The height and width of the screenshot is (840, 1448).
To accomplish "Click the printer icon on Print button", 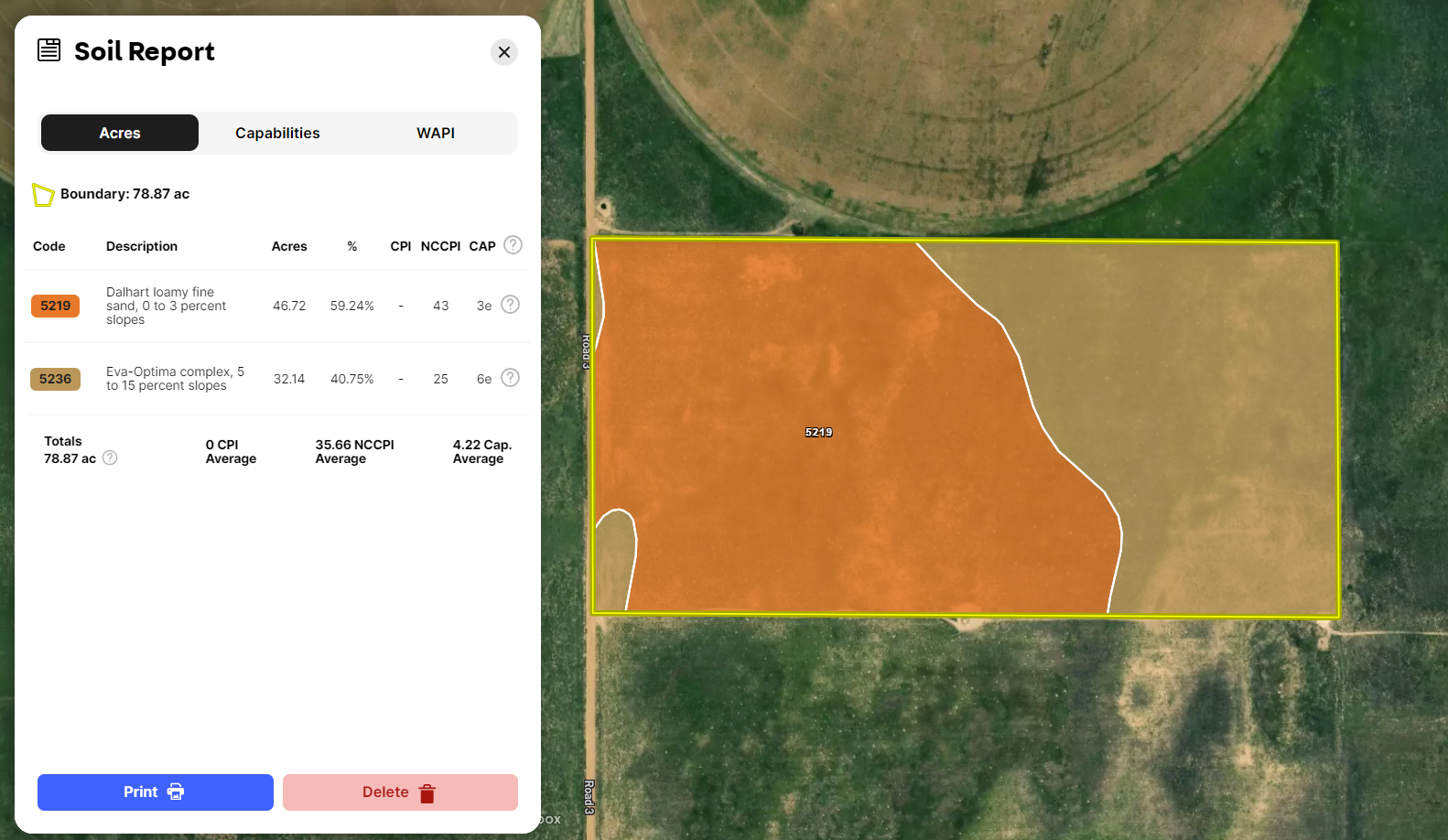I will tap(176, 792).
